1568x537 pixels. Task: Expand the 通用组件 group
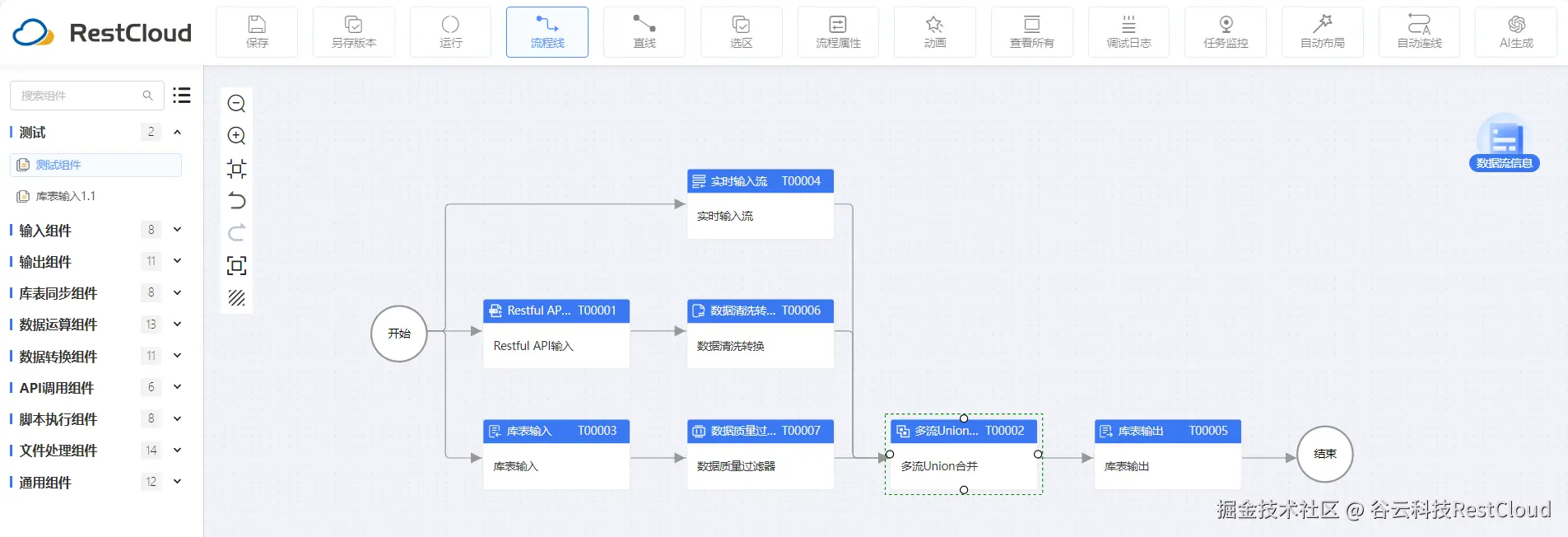pos(177,482)
